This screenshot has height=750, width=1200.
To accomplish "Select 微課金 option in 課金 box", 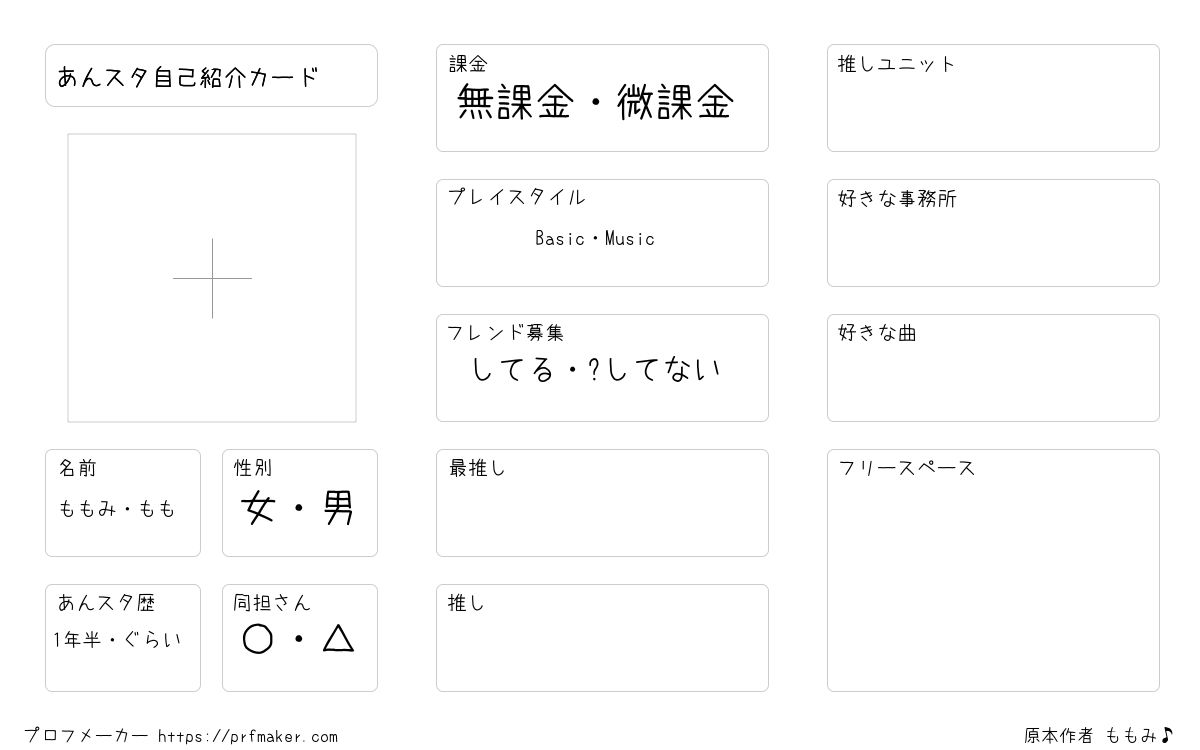I will point(676,102).
